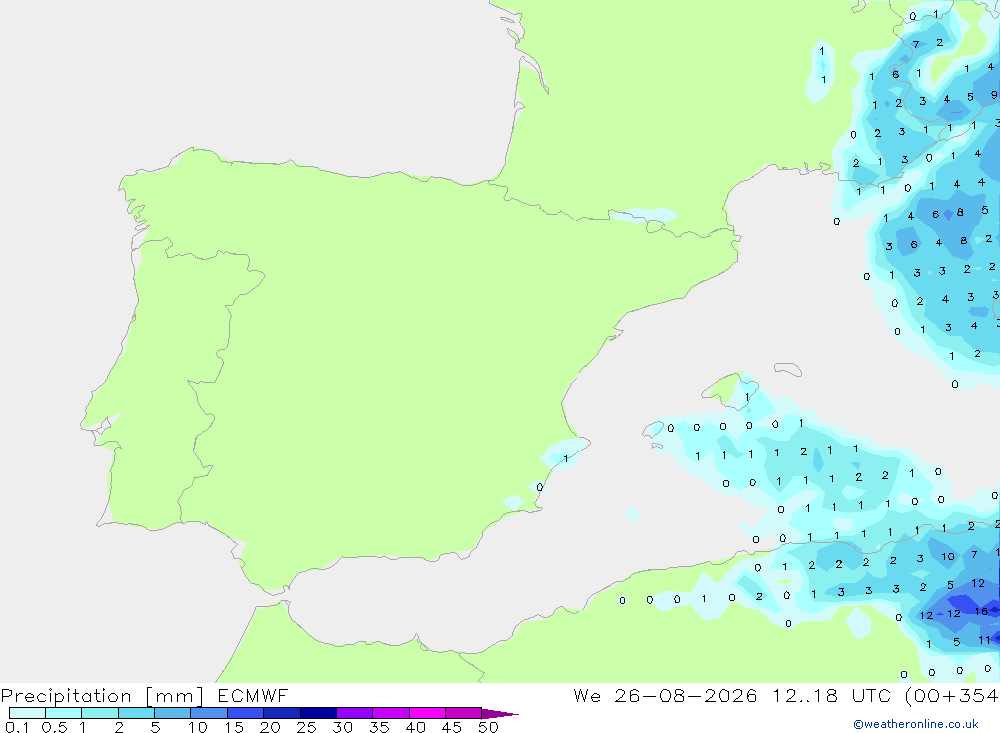Choose the 25–30 mm navy legend swatch
This screenshot has width=1000, height=733.
[318, 713]
